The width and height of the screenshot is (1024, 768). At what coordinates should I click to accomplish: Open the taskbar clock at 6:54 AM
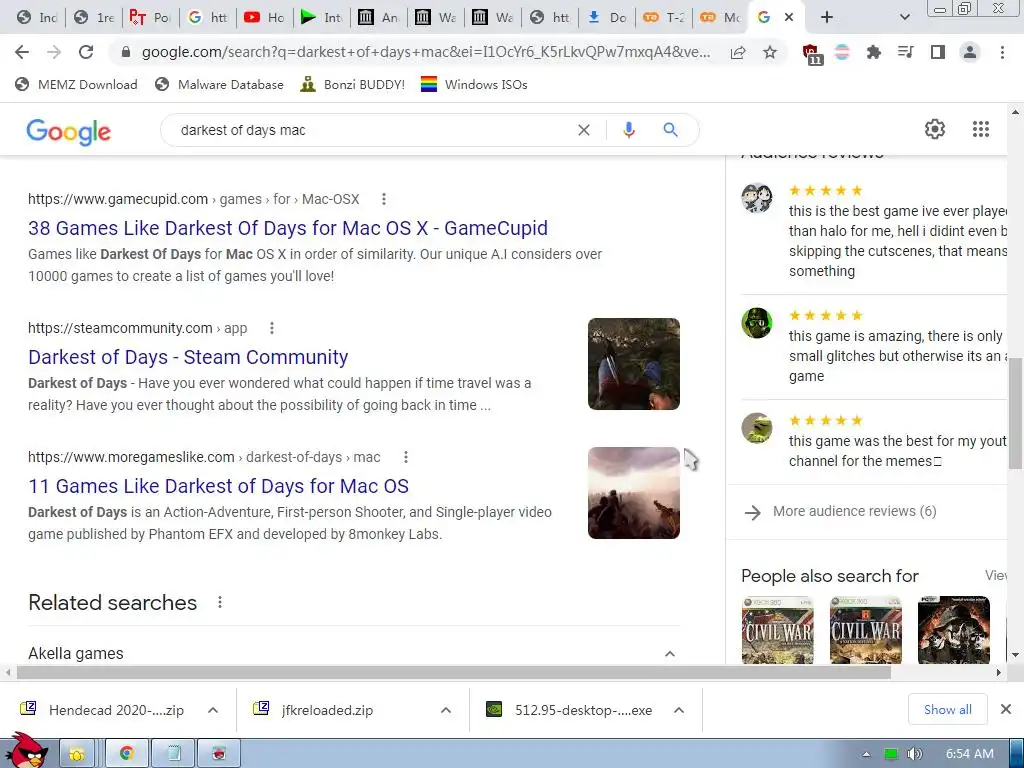(x=969, y=754)
